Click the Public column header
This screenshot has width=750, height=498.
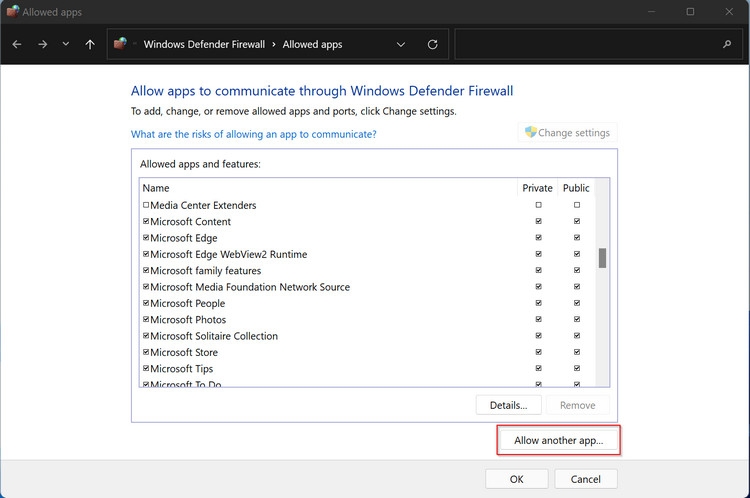pyautogui.click(x=576, y=188)
